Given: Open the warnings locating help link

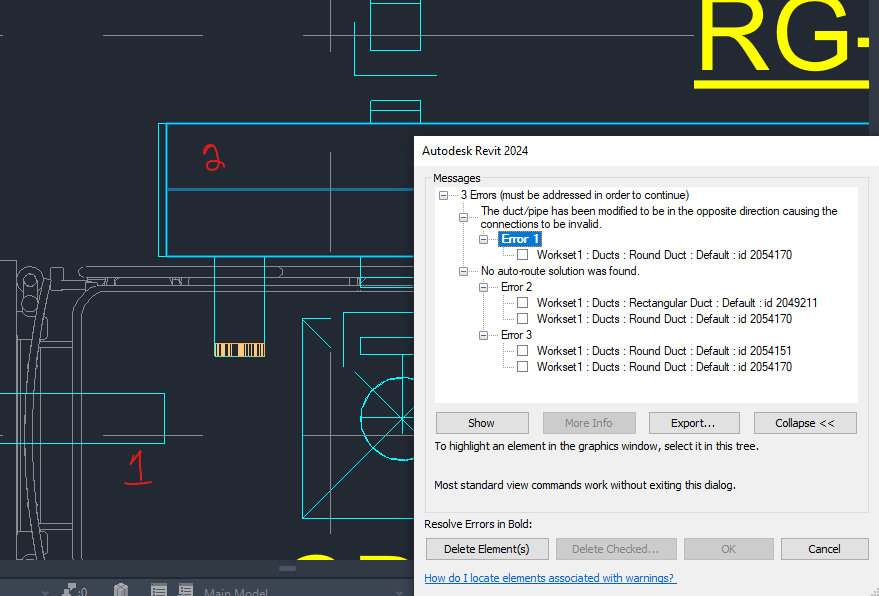Looking at the screenshot, I should [550, 577].
